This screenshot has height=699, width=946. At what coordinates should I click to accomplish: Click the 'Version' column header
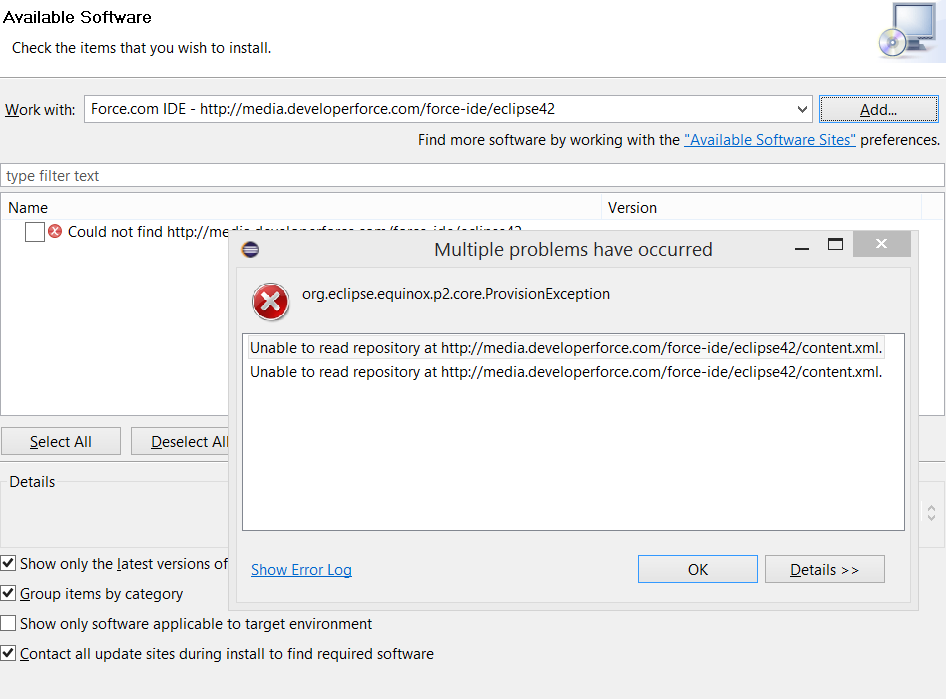coord(632,208)
